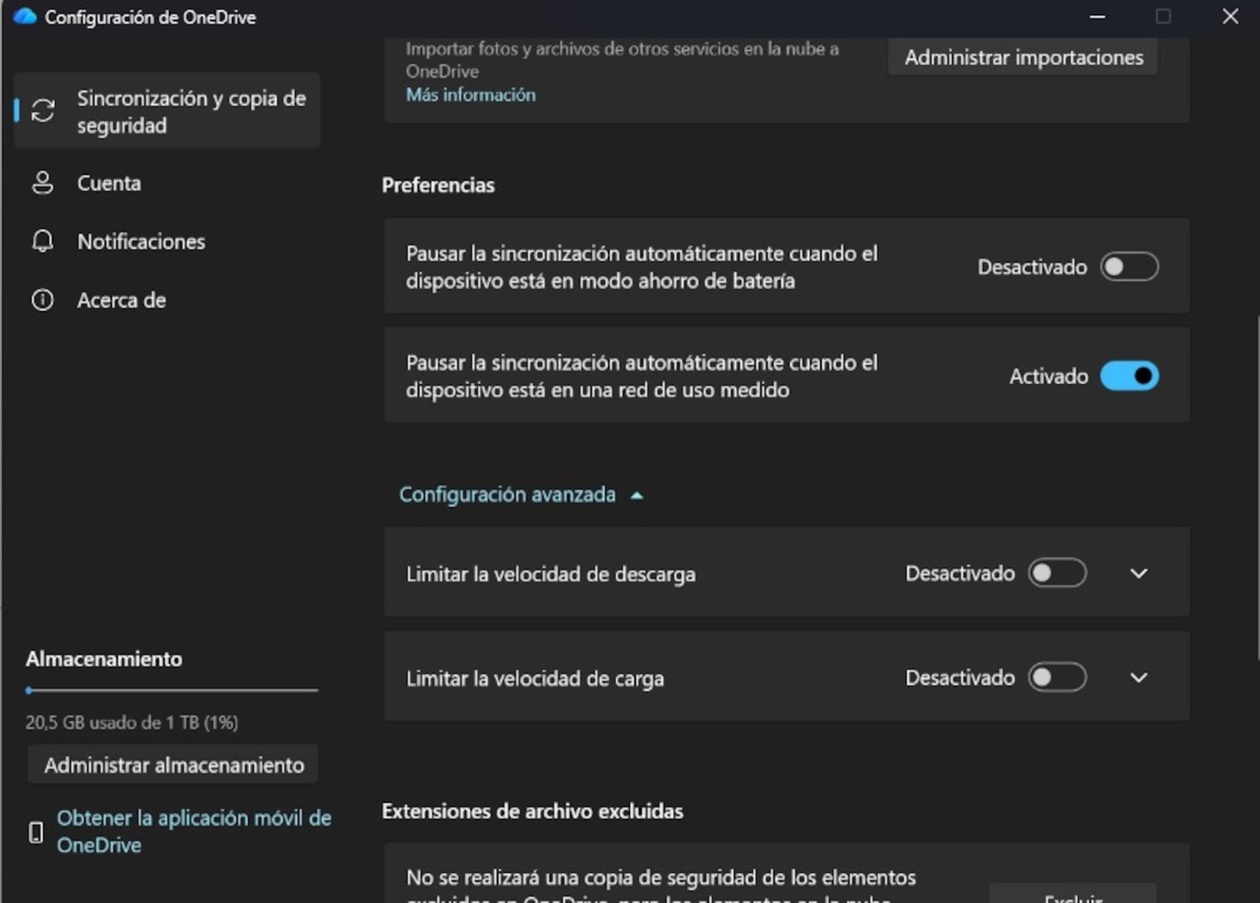This screenshot has width=1260, height=903.
Task: Select the Cuenta account icon
Action: coord(42,183)
